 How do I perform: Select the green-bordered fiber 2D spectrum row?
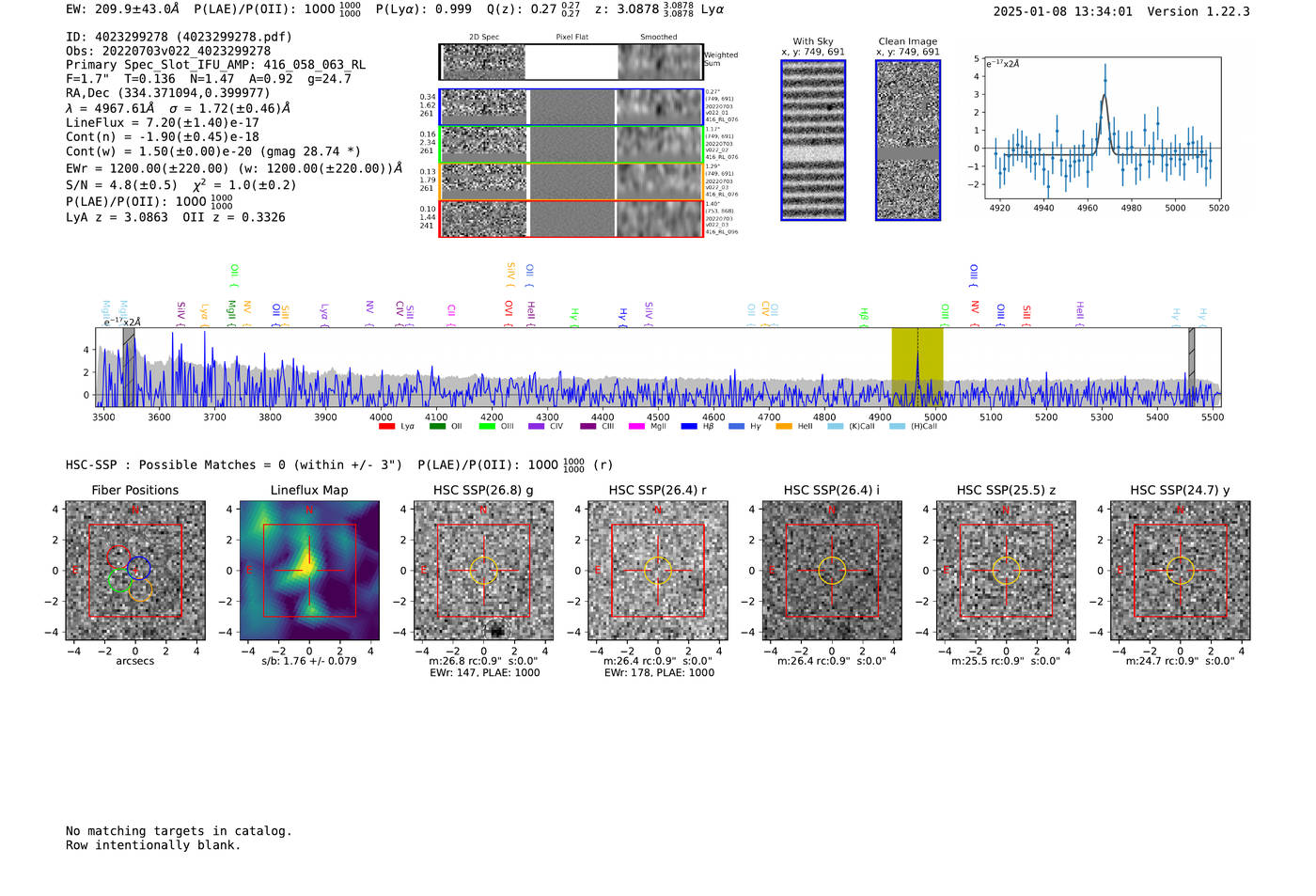(x=571, y=145)
